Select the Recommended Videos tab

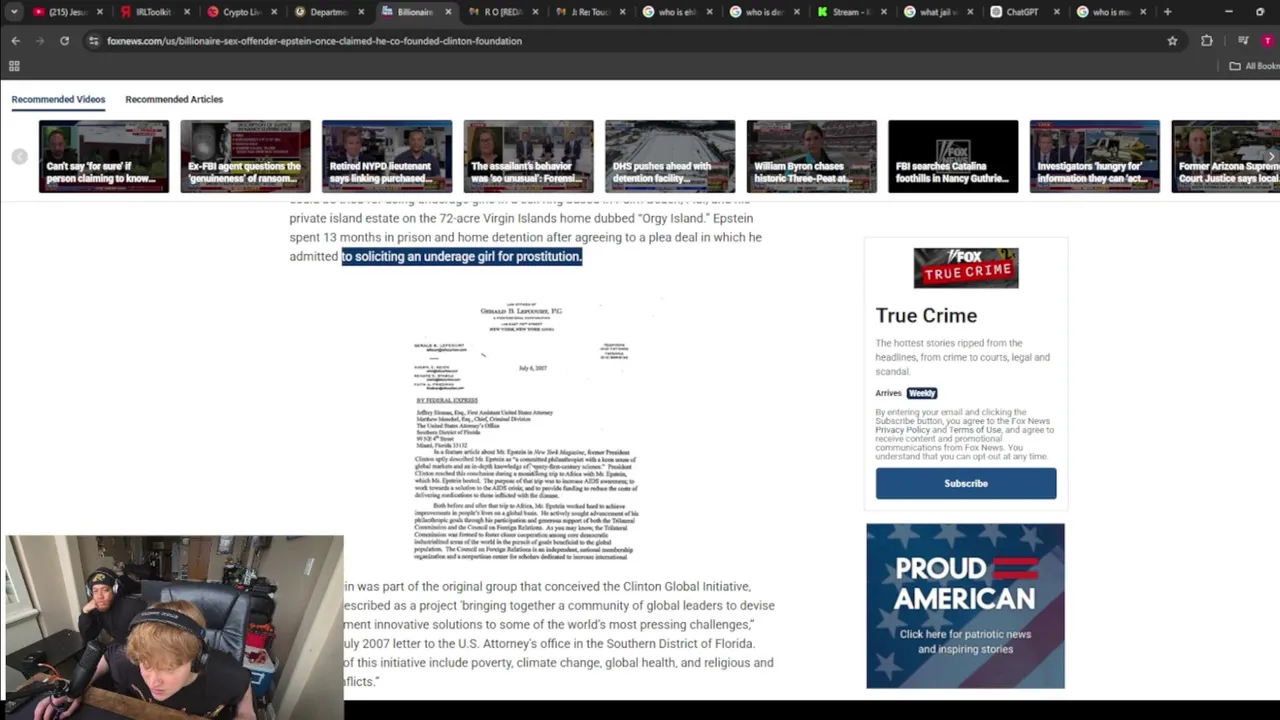(x=58, y=99)
